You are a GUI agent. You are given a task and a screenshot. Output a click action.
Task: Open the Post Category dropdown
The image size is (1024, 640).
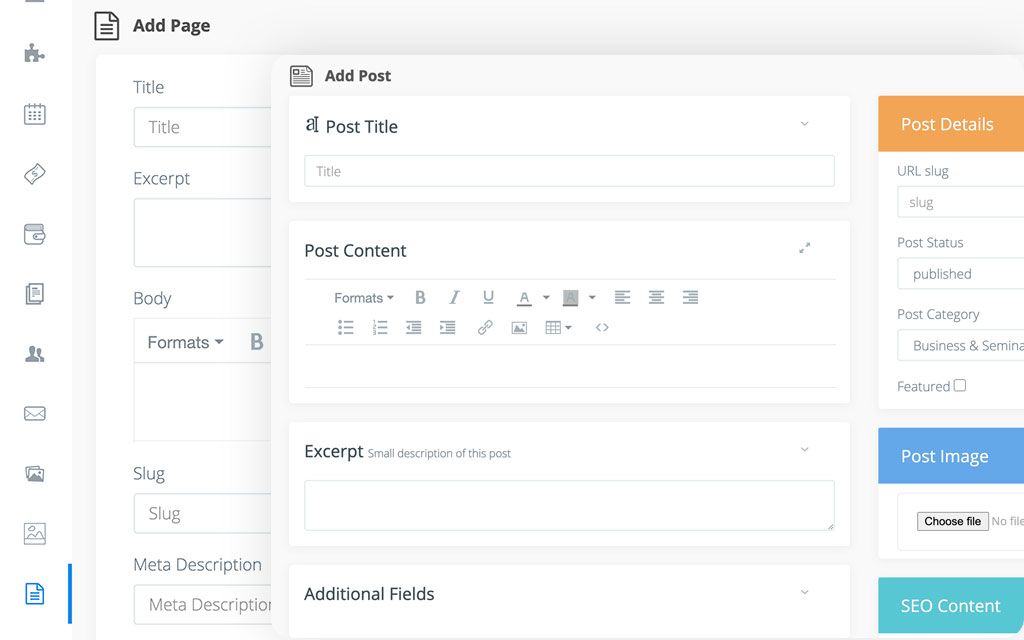click(x=960, y=345)
